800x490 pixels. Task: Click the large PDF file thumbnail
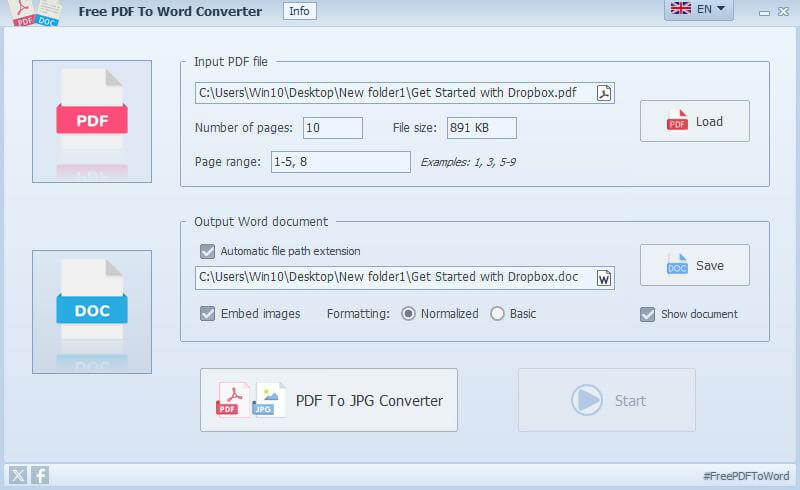92,121
